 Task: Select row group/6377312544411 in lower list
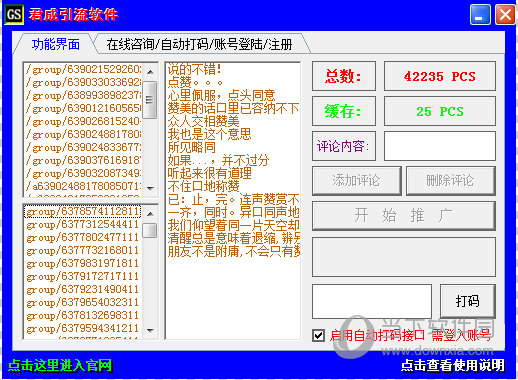coord(83,225)
